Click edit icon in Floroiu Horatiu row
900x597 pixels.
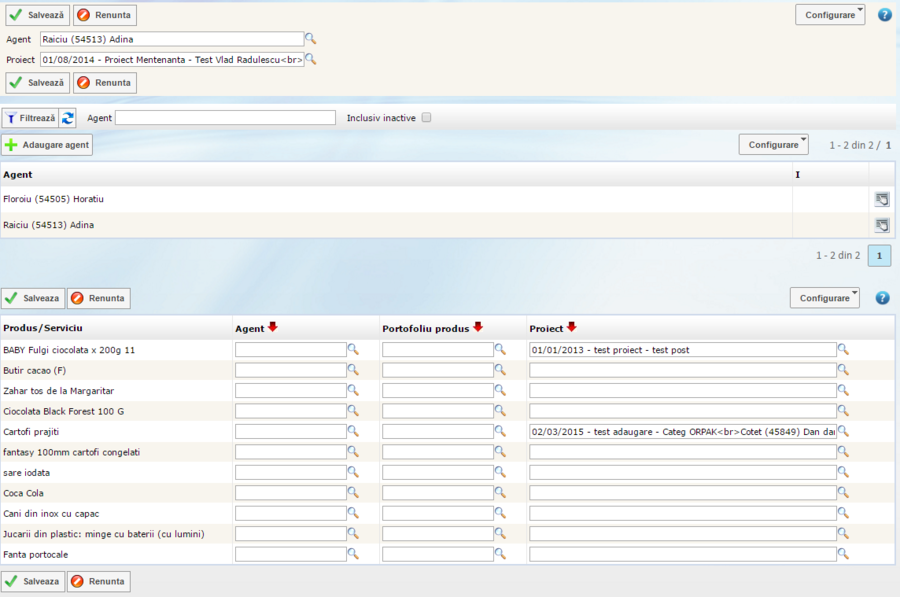pyautogui.click(x=881, y=199)
